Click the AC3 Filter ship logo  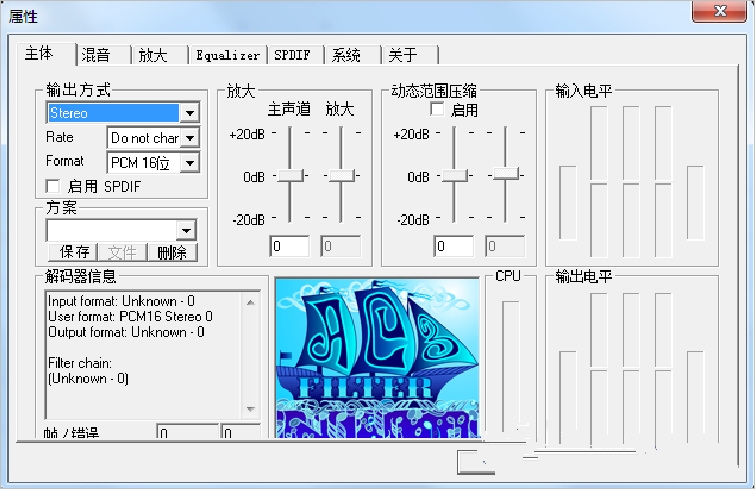(x=378, y=358)
